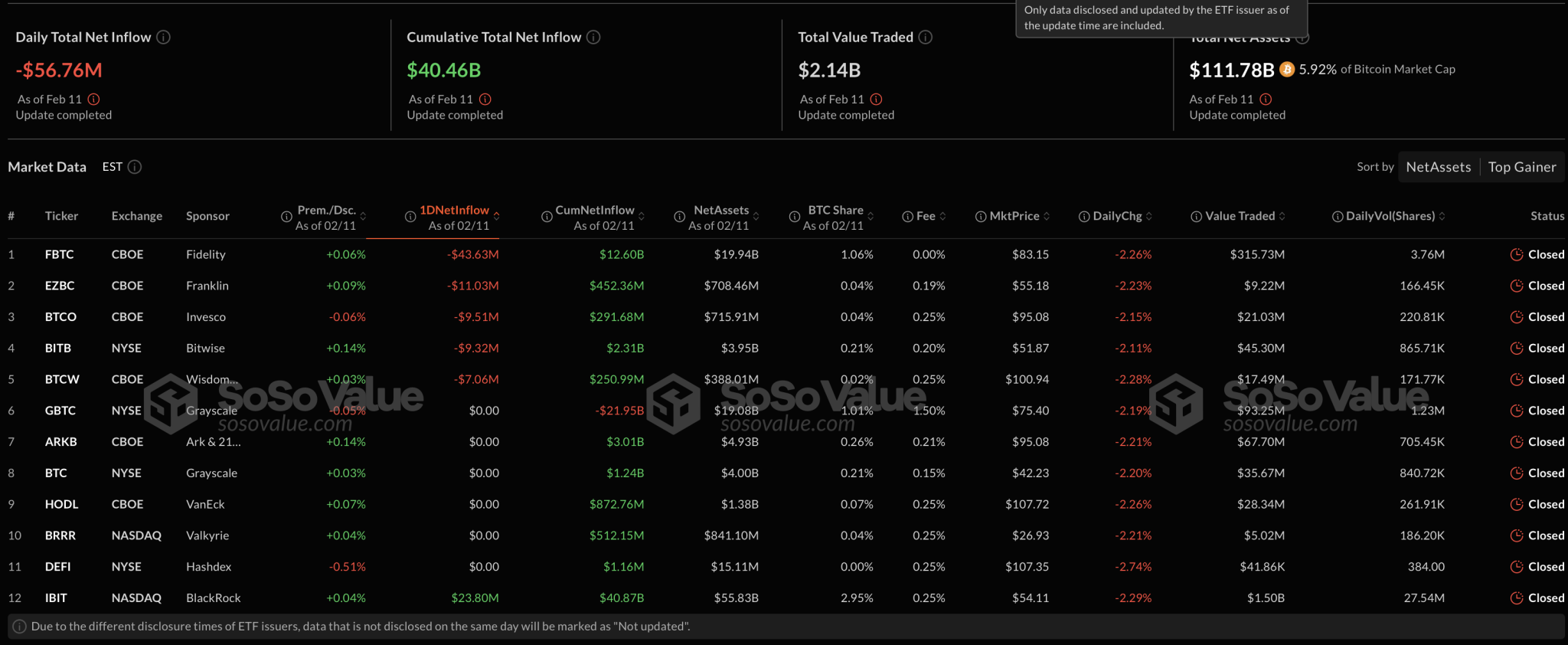Click info icon beside Daily Total Net Inflow
Screen dimensions: 1568x645
click(163, 37)
